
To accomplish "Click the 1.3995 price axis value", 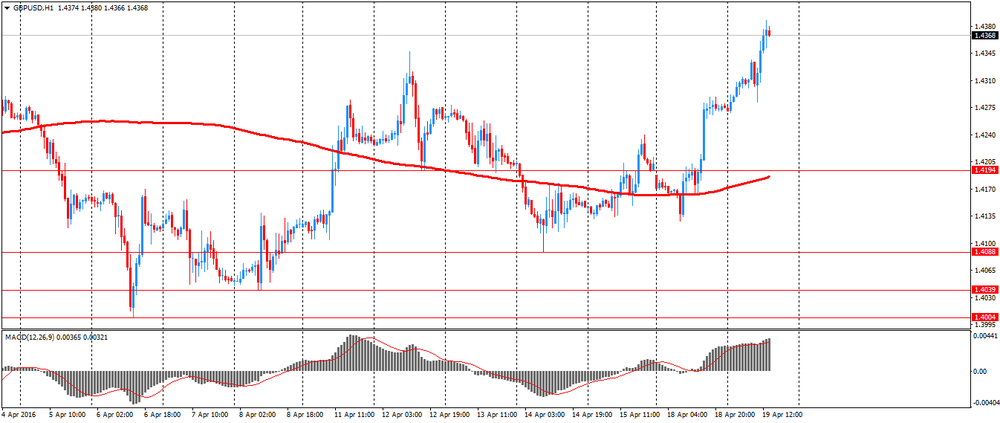I will [x=983, y=325].
